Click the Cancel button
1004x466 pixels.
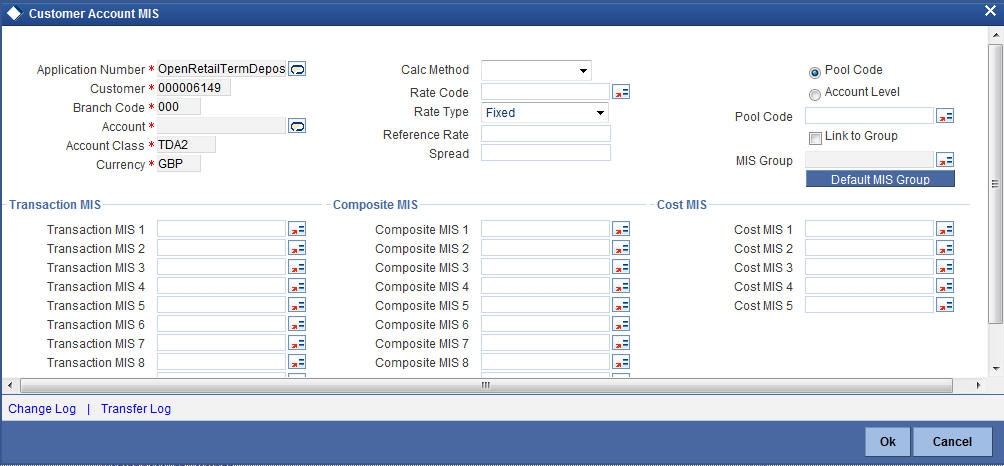tap(951, 442)
